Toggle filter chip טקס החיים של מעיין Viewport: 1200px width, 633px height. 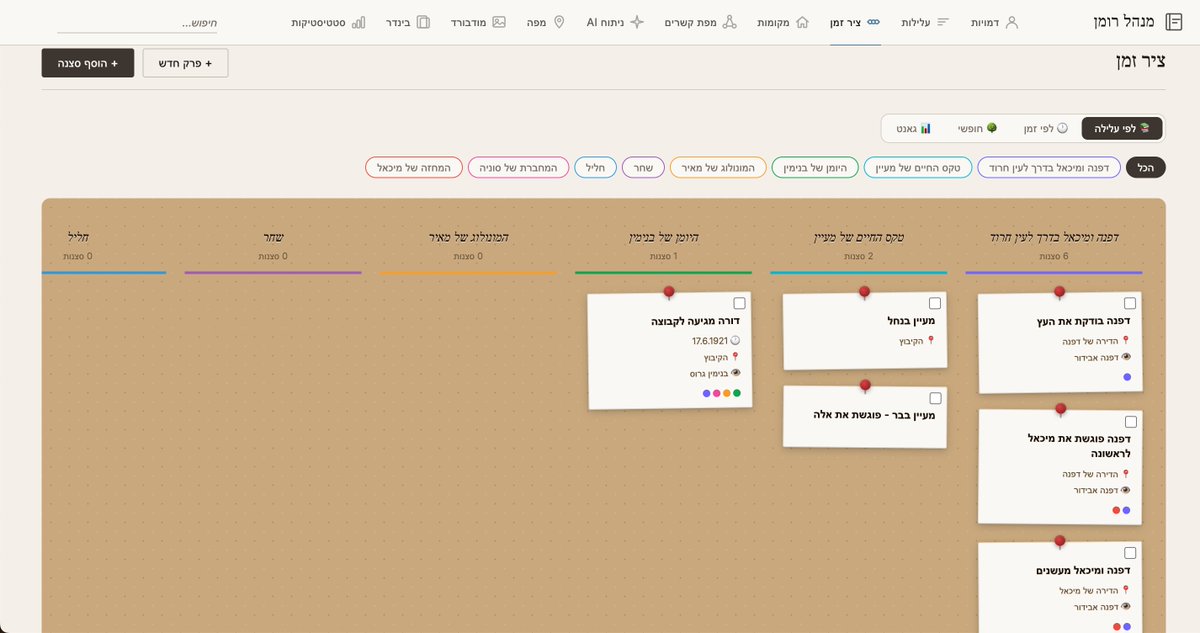(917, 167)
